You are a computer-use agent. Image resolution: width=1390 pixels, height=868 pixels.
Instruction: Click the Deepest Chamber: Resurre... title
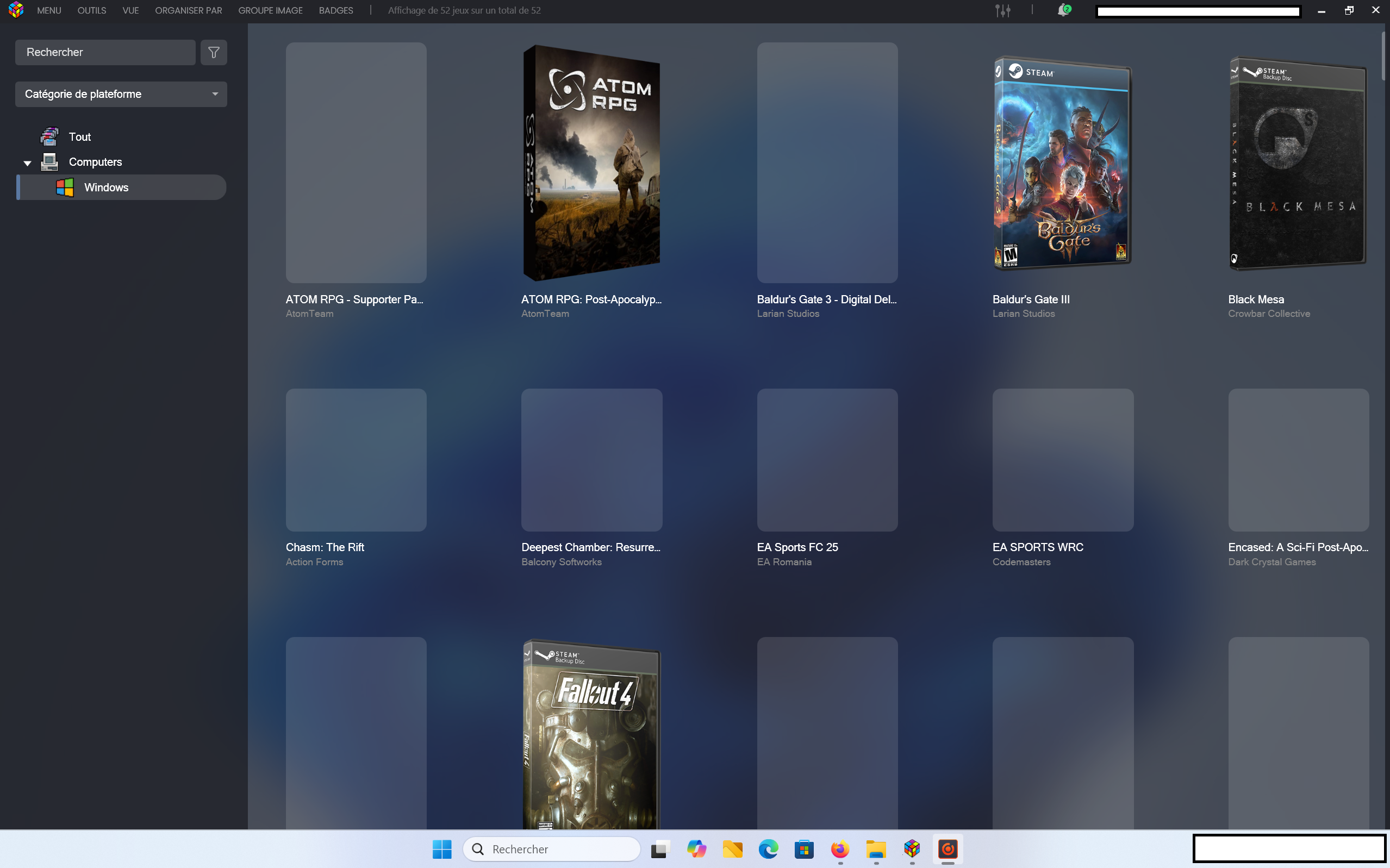point(591,547)
